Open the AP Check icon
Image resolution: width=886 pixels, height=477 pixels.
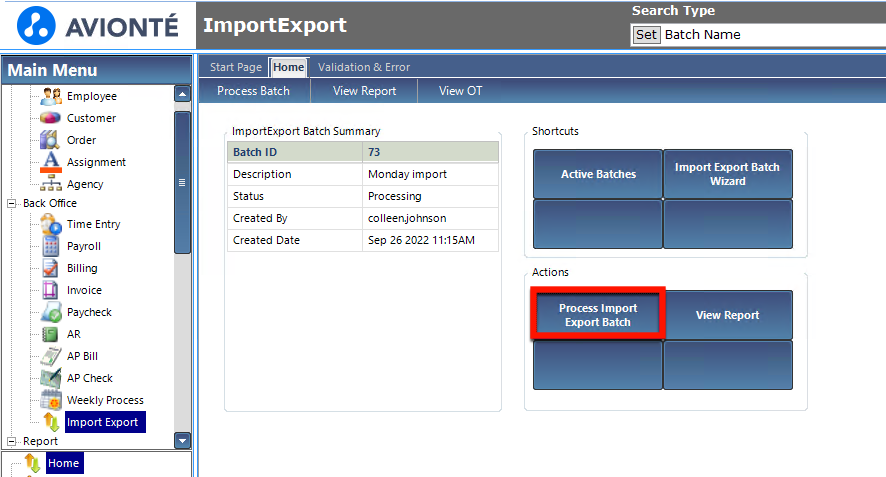click(51, 378)
